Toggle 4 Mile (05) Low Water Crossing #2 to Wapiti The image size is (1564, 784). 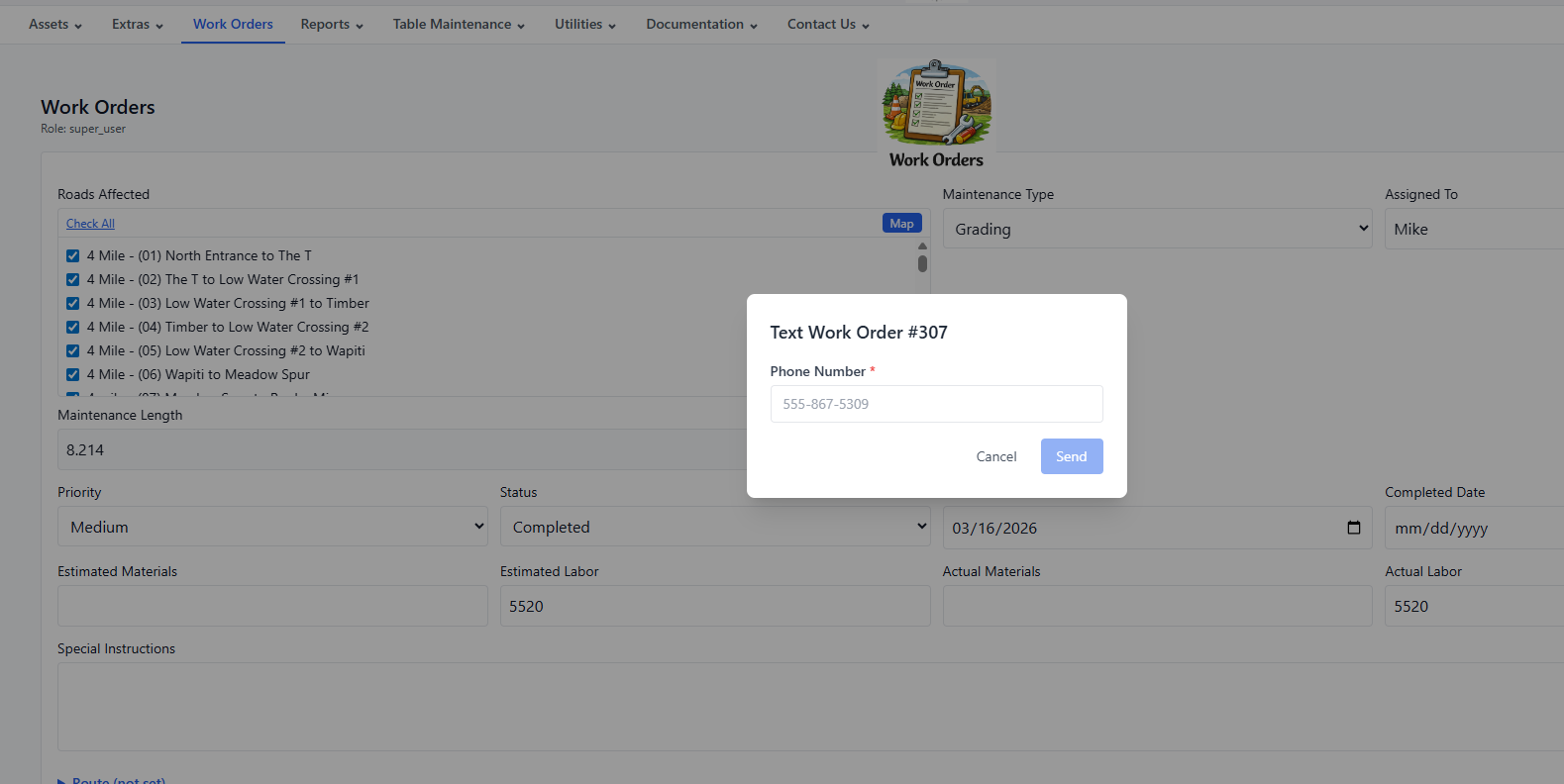coord(72,350)
